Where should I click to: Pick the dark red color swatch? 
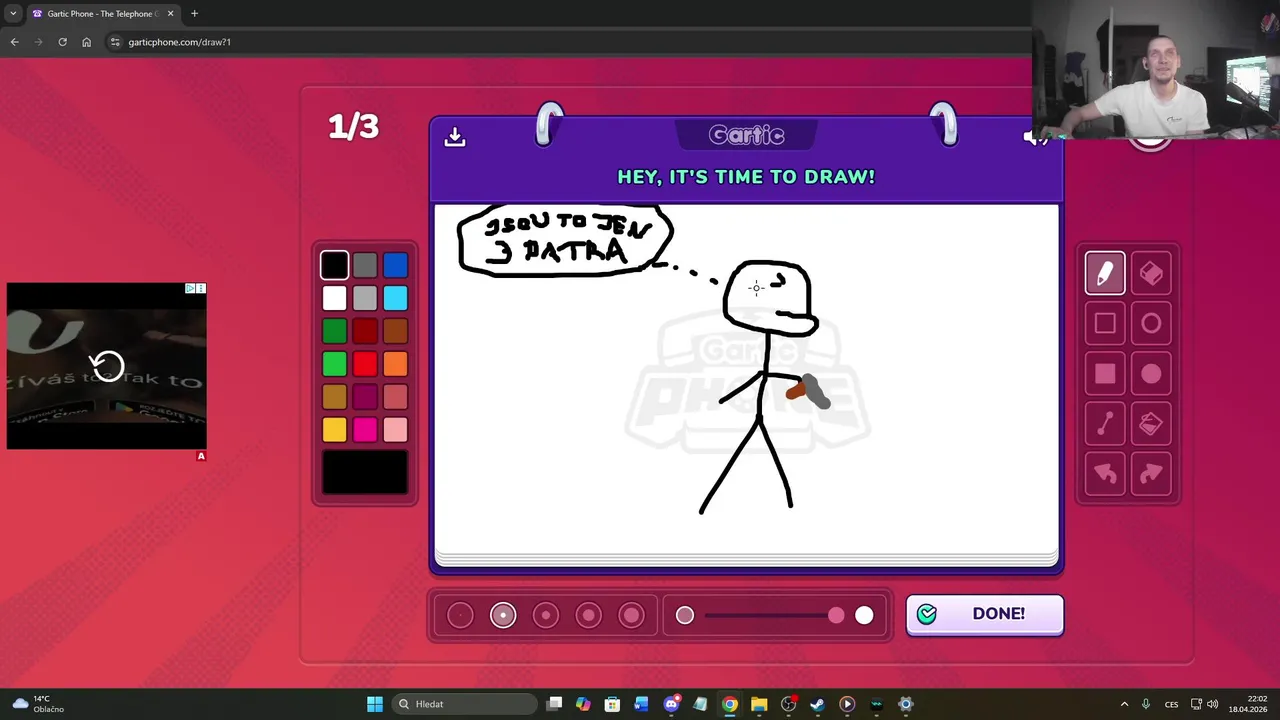(365, 331)
